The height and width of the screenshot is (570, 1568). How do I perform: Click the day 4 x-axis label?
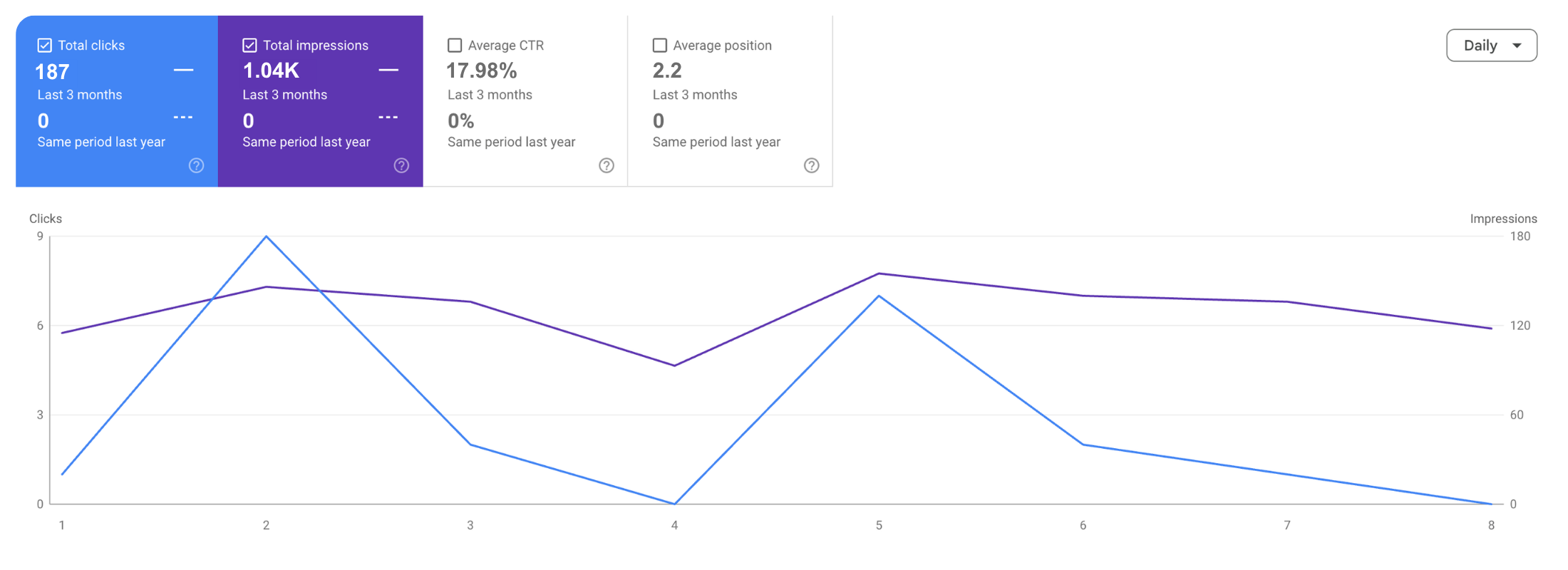[674, 525]
